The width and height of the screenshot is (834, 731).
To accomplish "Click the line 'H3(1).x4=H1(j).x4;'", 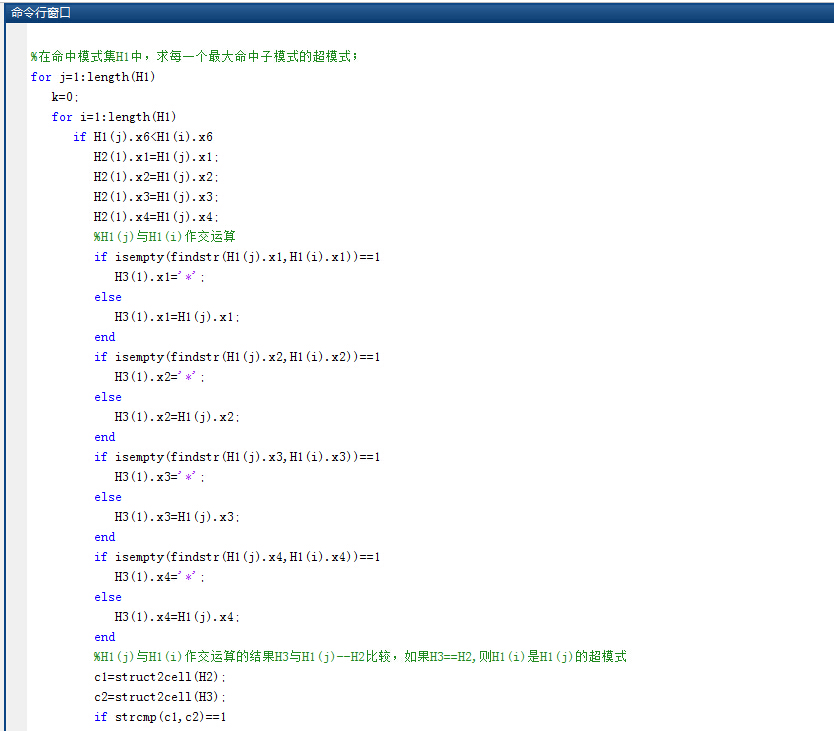I will pyautogui.click(x=177, y=617).
